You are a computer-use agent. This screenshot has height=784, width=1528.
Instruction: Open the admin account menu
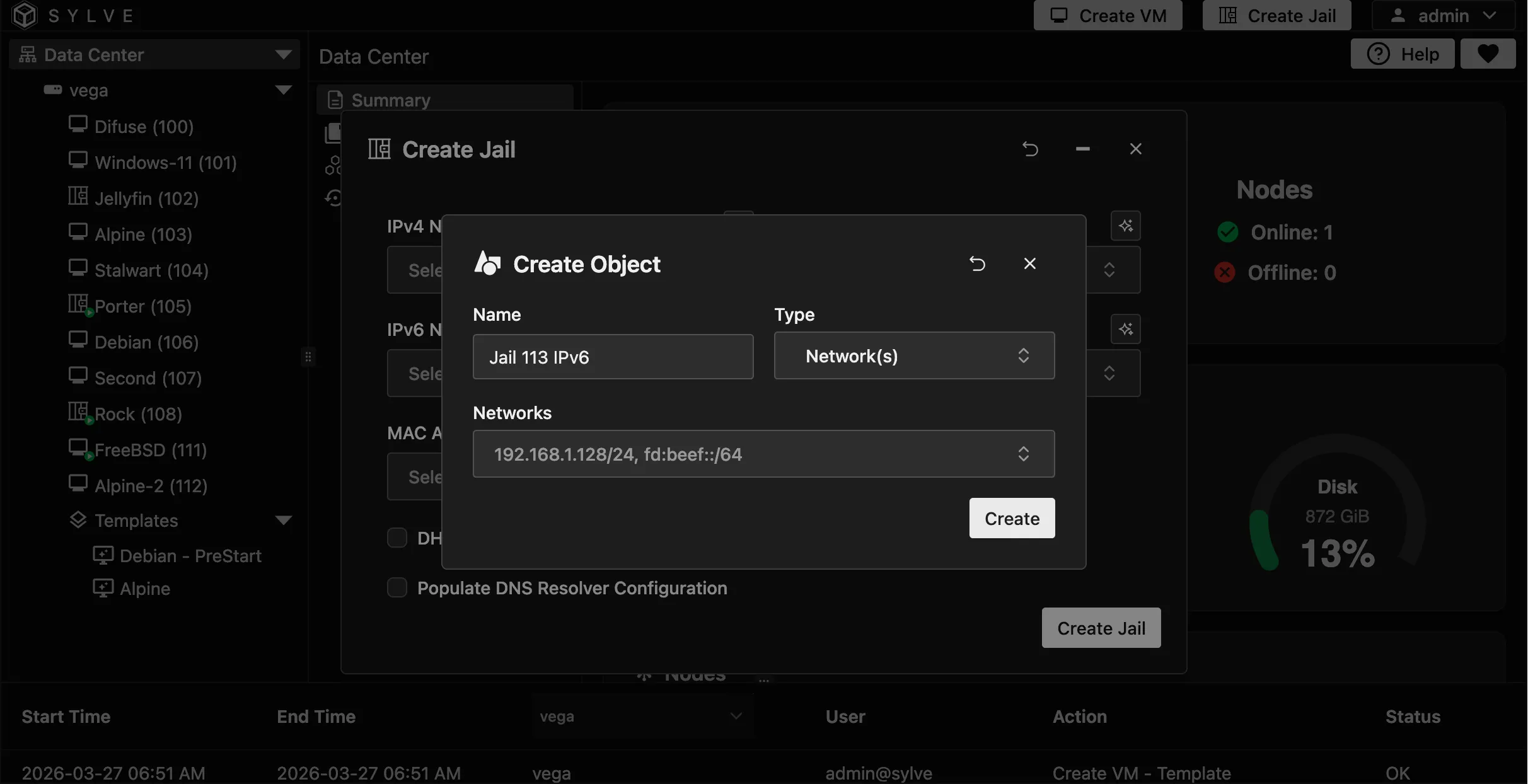[x=1444, y=15]
